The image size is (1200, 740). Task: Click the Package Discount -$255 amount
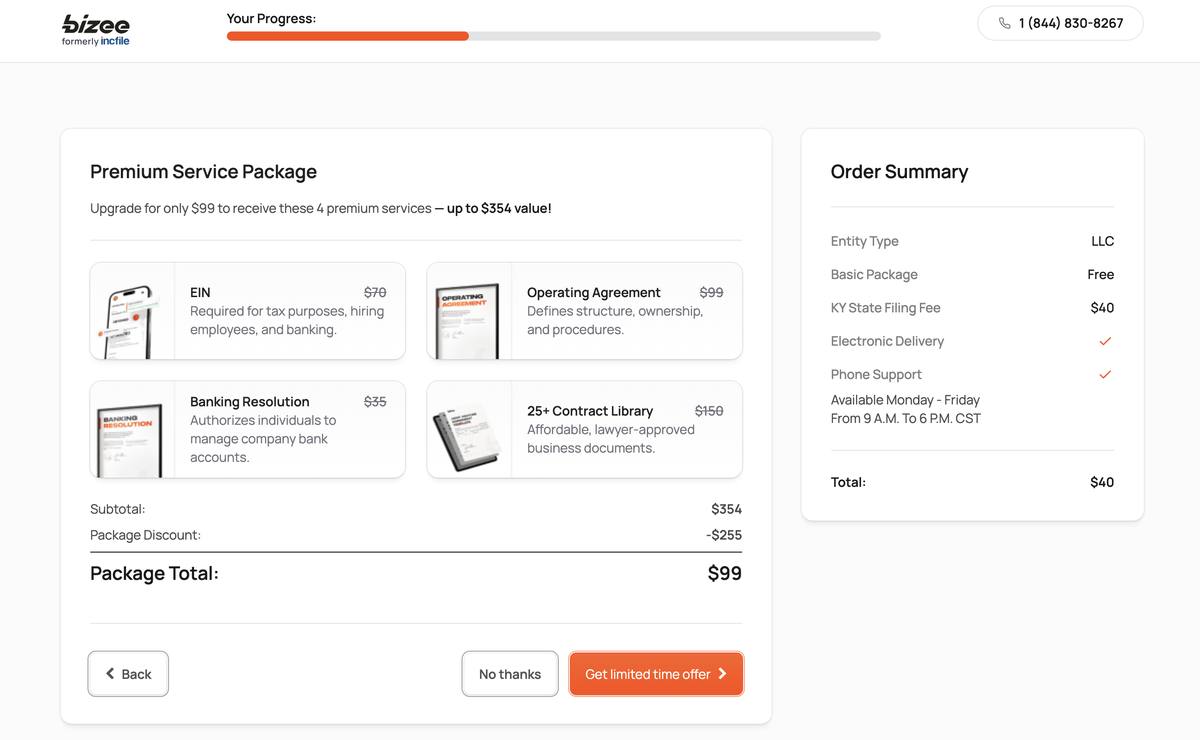724,535
